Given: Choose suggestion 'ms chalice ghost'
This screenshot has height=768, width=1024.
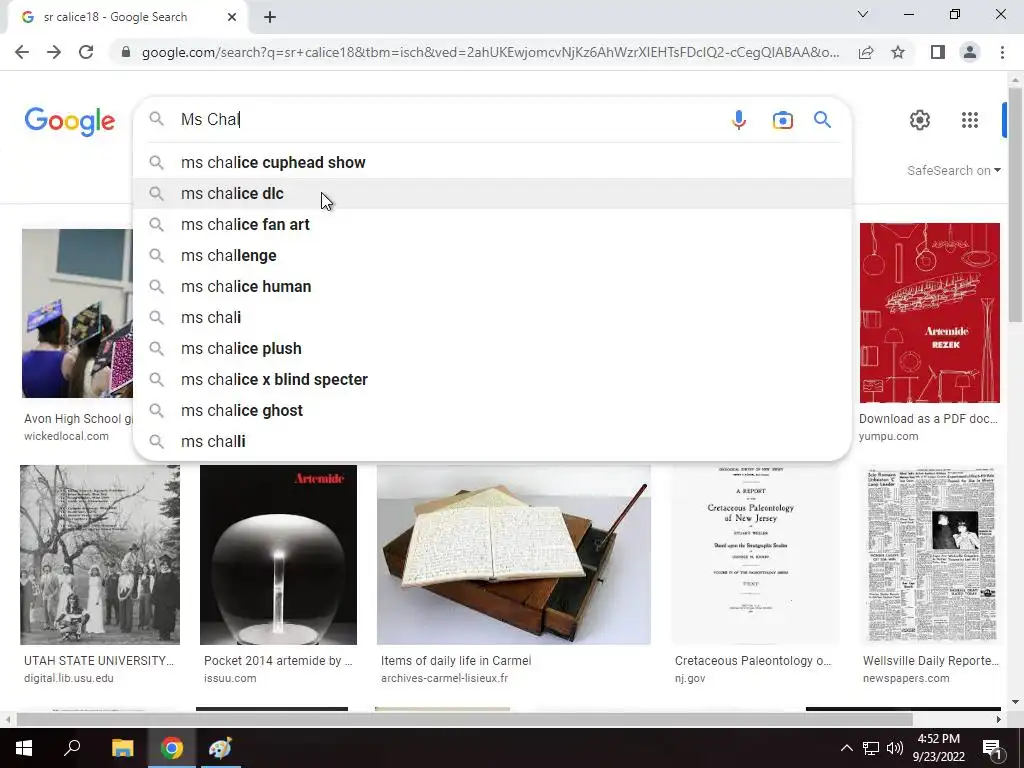Looking at the screenshot, I should coord(492,411).
